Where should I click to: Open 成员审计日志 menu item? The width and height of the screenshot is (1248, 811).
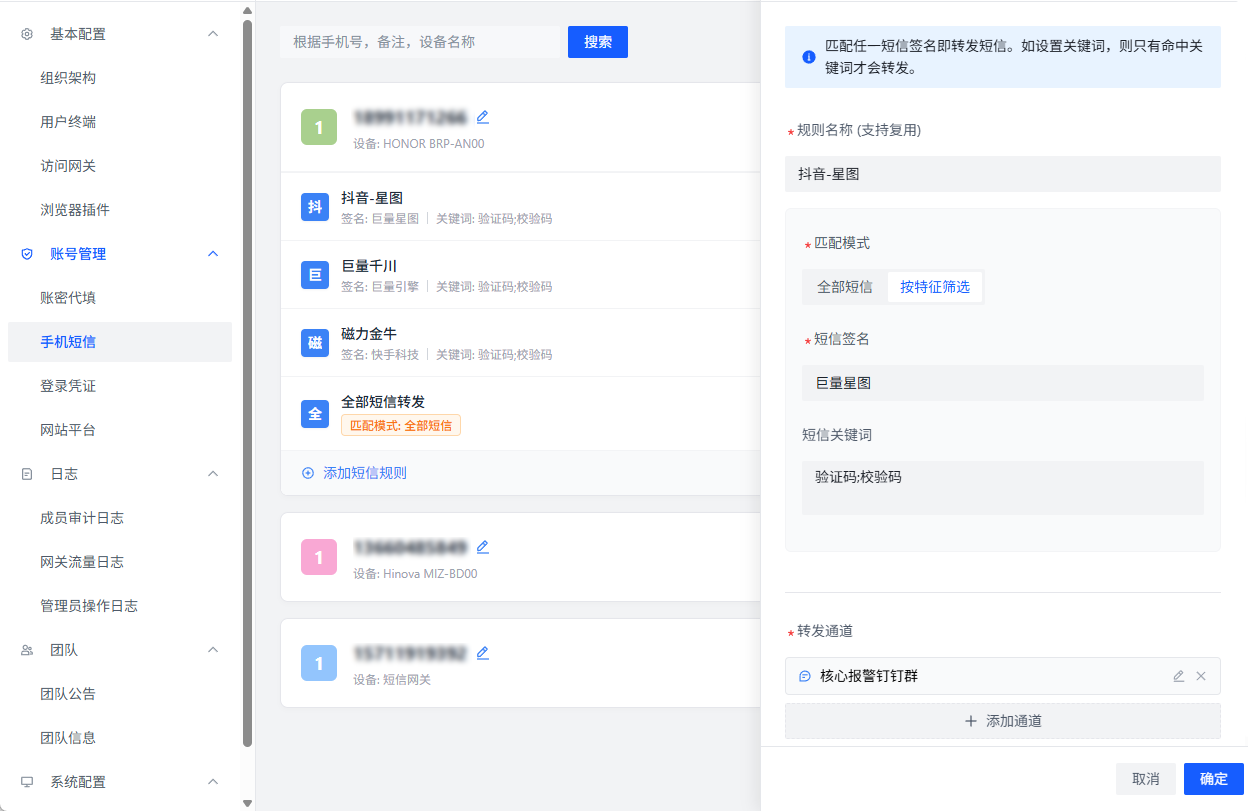pyautogui.click(x=120, y=518)
